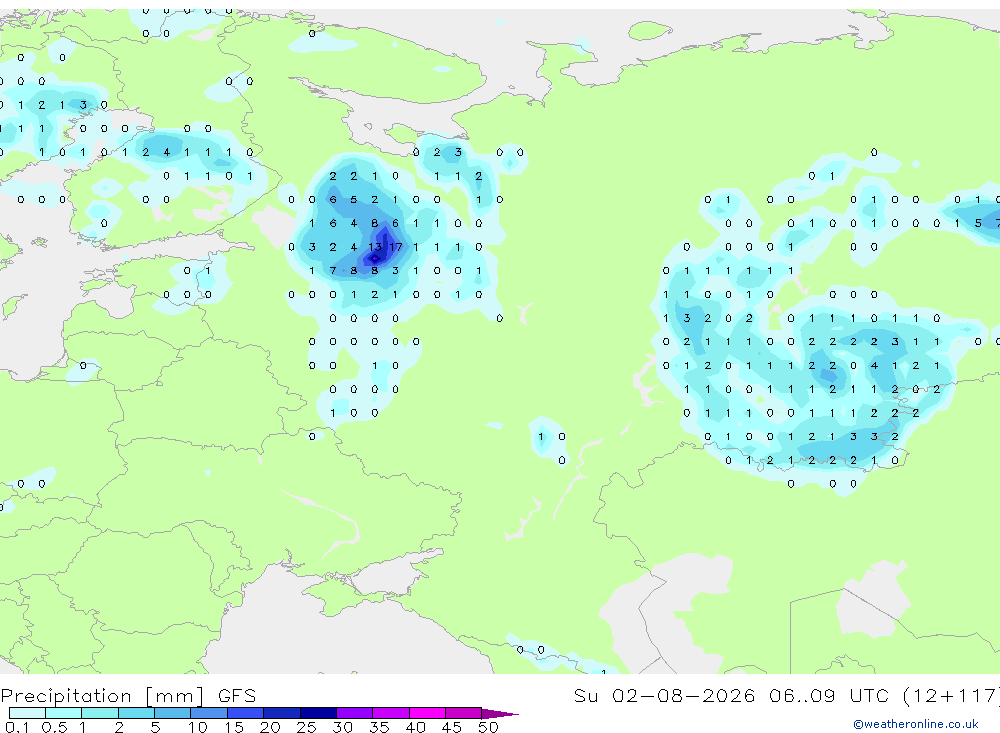The image size is (1000, 733).
Task: Click the 'Precipitation [mm] GFS' title text
Action: pyautogui.click(x=128, y=695)
